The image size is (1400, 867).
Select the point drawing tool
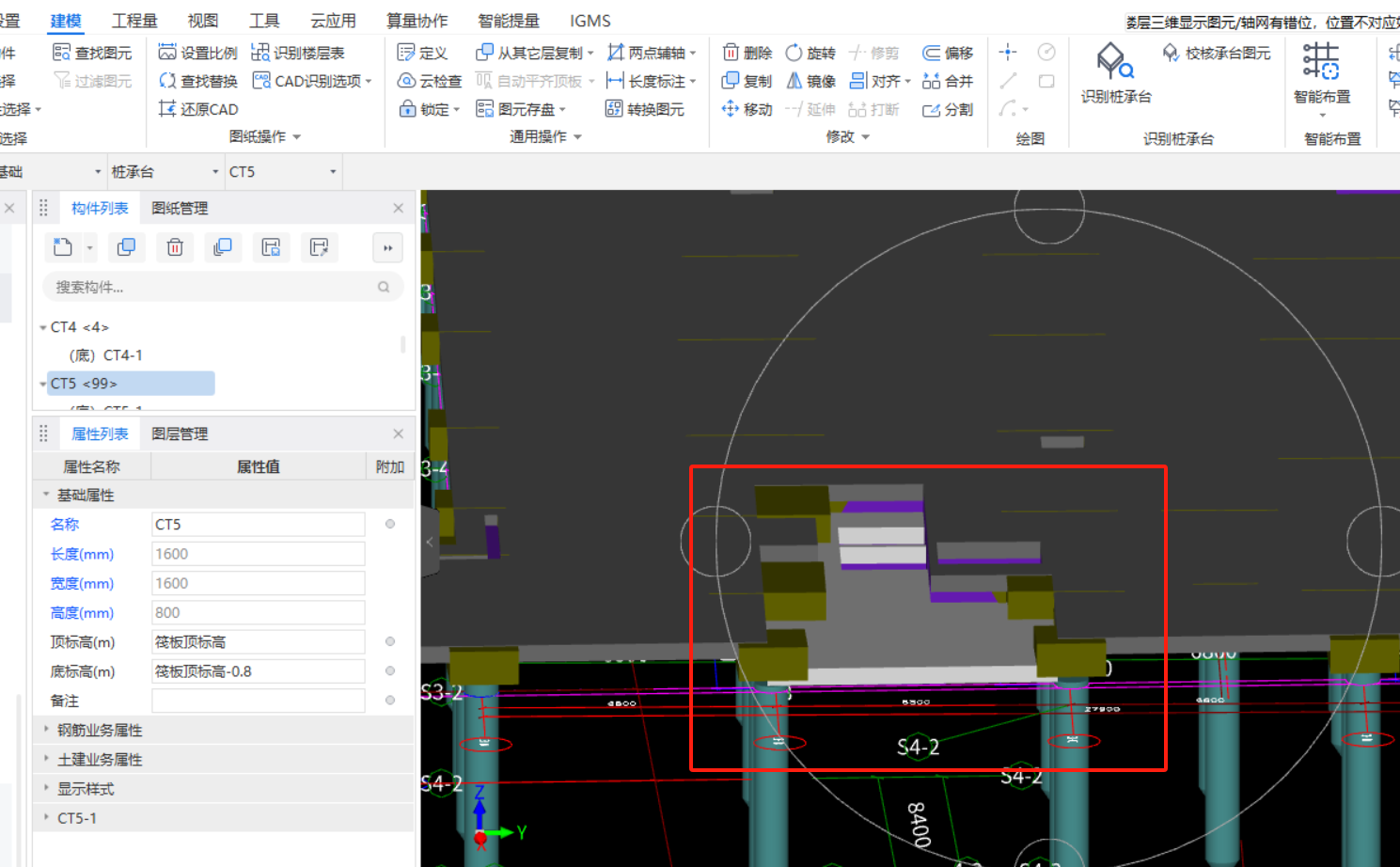(1008, 53)
